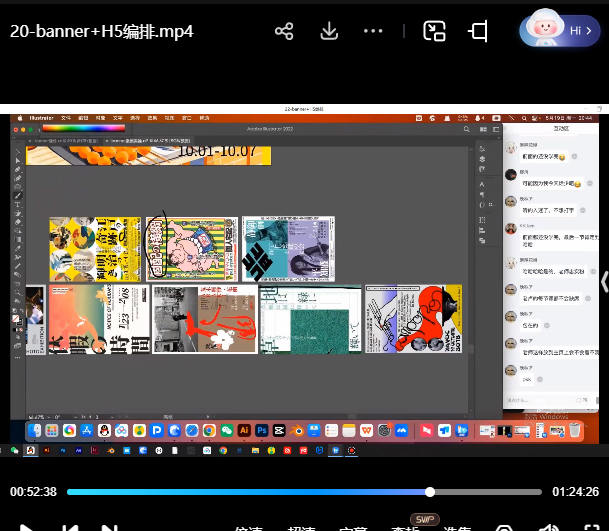Click the crop/rotate screen icon

pos(479,31)
